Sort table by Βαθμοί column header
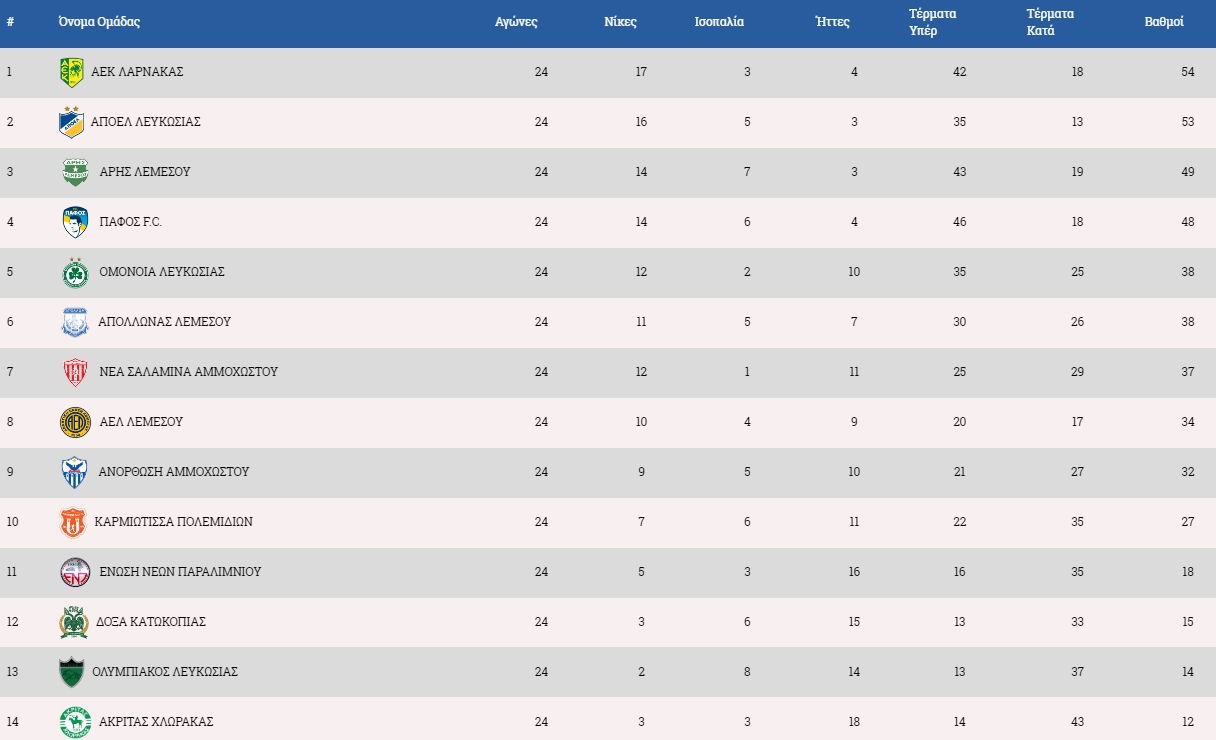This screenshot has height=740, width=1216. pos(1164,22)
